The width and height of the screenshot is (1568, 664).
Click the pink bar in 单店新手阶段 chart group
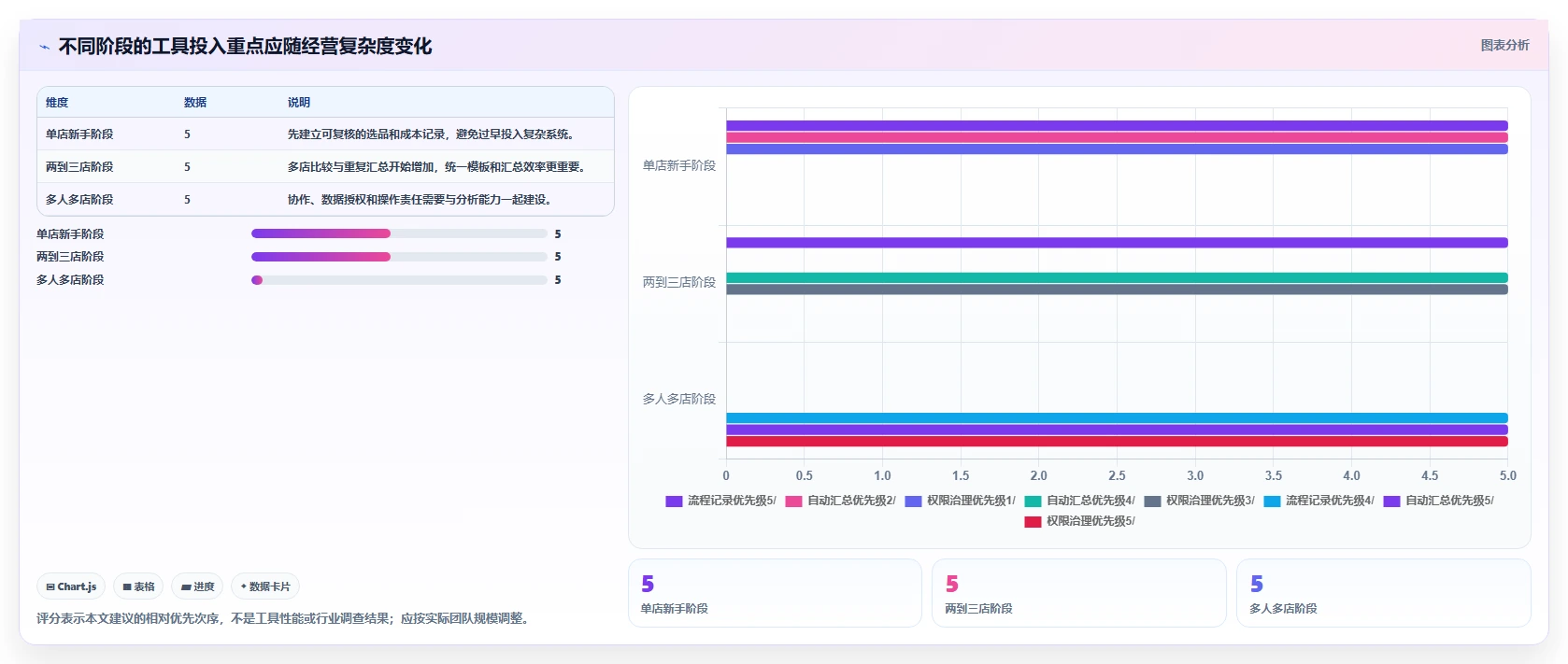[x=1117, y=137]
